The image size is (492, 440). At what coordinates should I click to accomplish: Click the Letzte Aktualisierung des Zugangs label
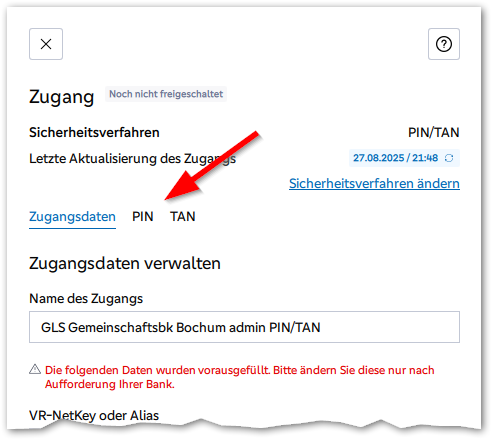(x=132, y=159)
